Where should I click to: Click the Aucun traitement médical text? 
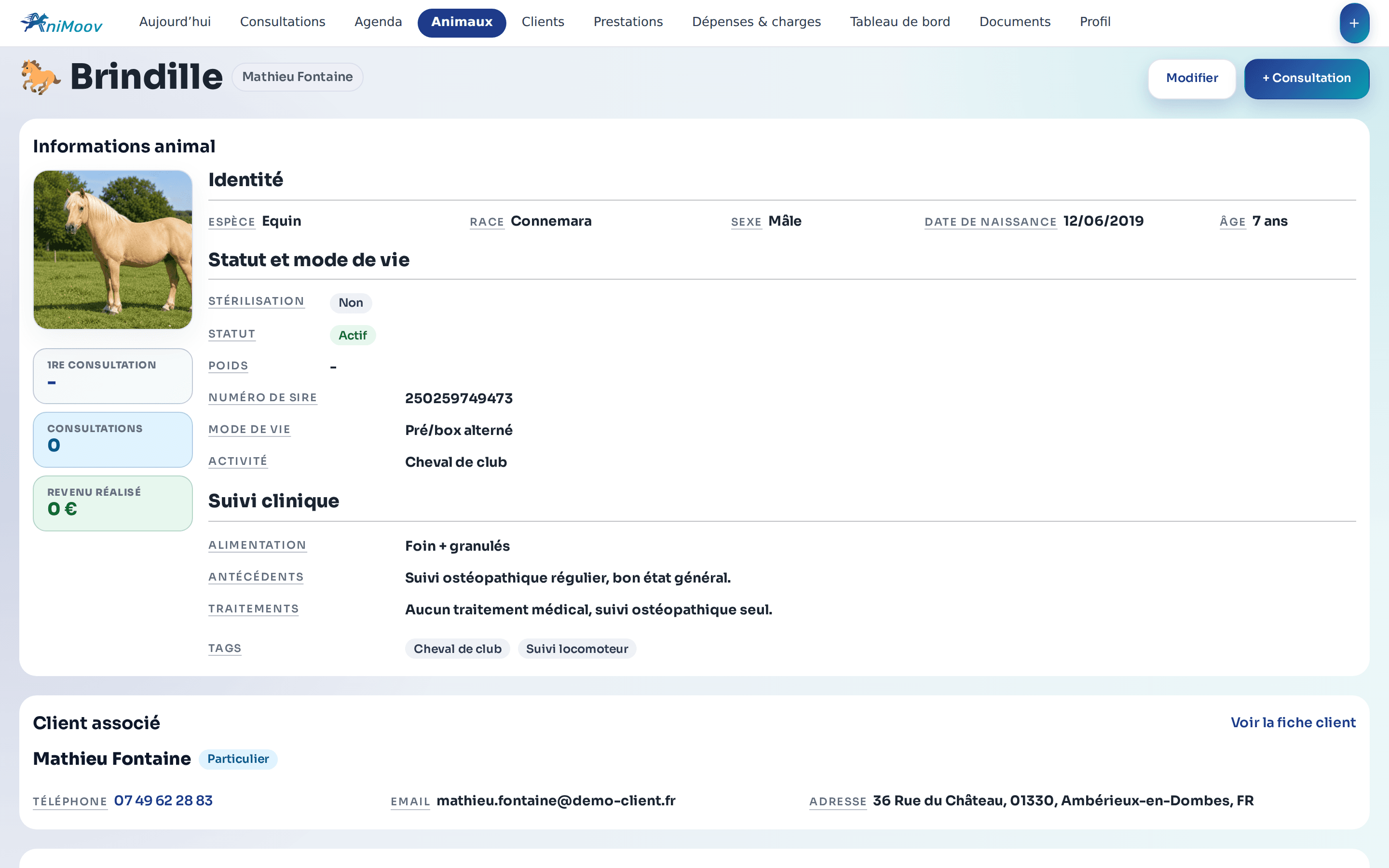[589, 610]
